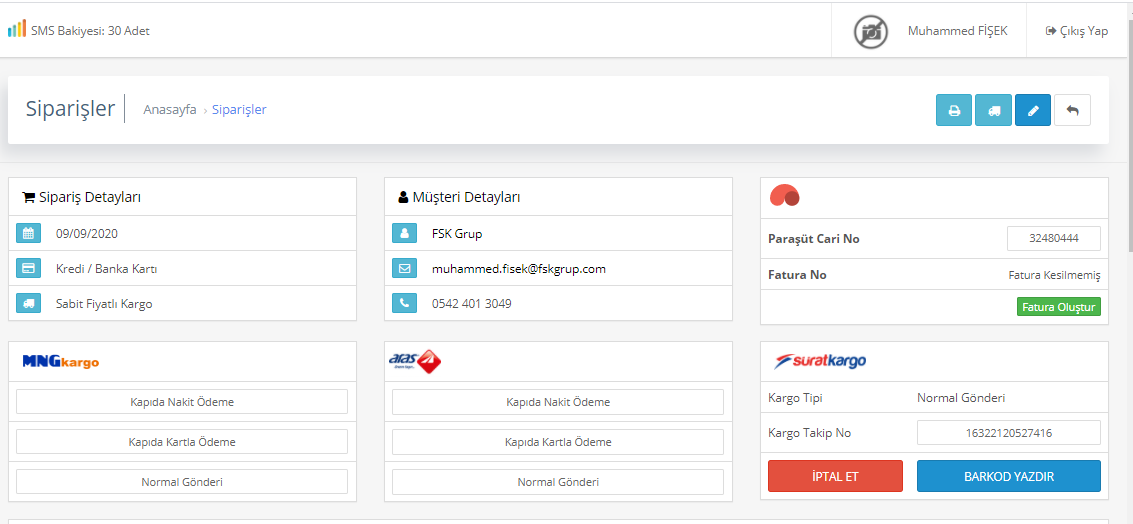The width and height of the screenshot is (1133, 524).
Task: Click the order date 09/09/2020
Action: [87, 233]
